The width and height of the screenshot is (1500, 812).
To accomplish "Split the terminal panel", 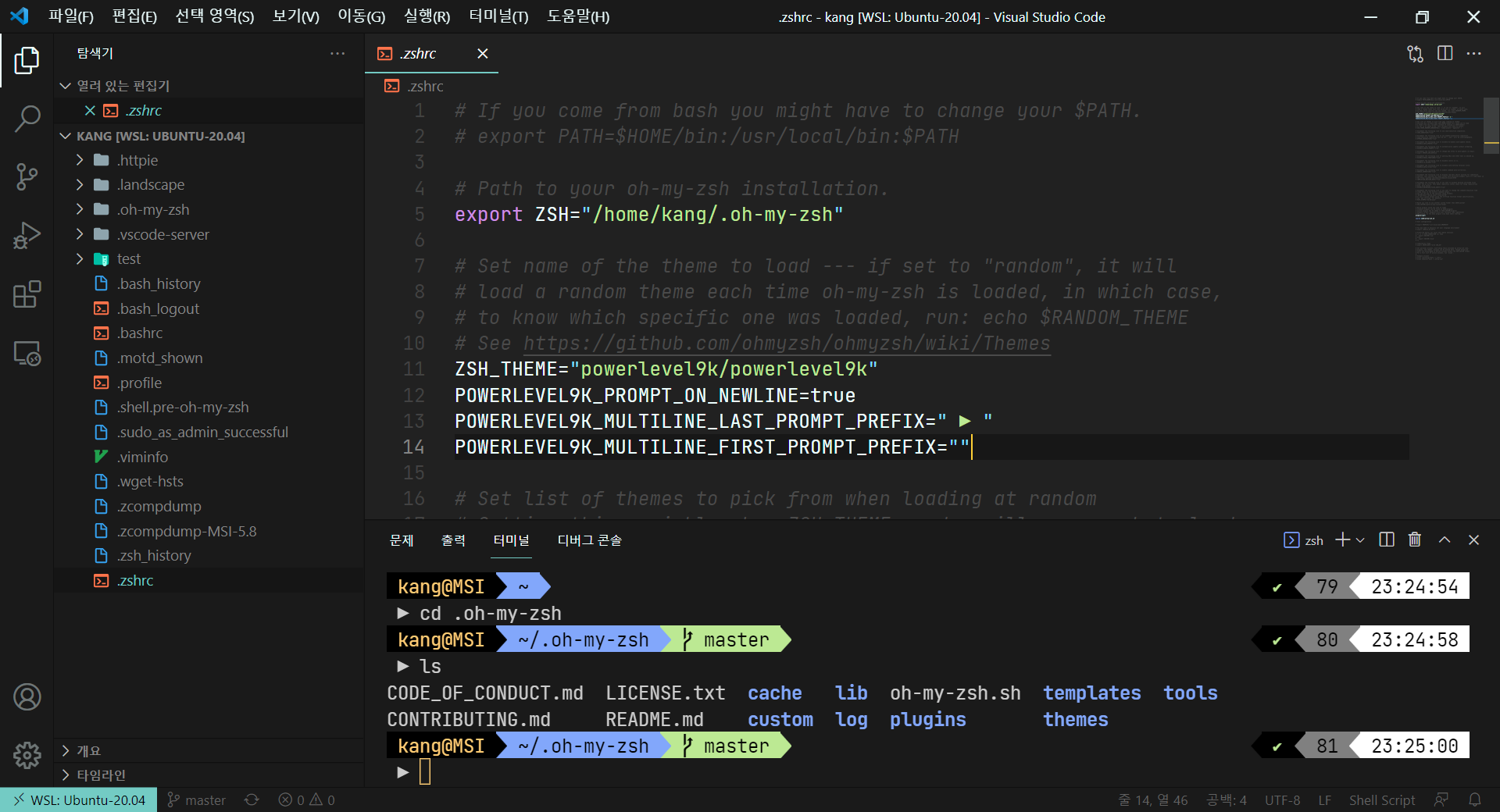I will (1385, 540).
